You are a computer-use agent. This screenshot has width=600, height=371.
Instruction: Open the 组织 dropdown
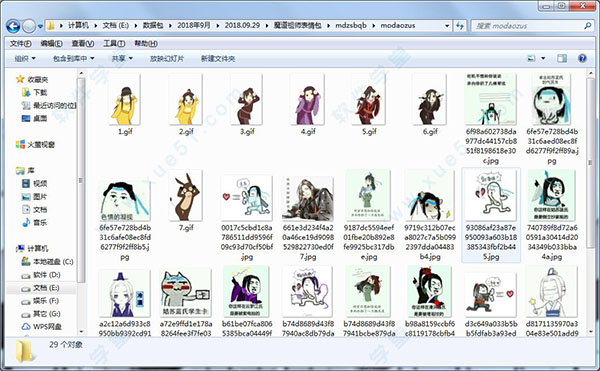point(25,59)
